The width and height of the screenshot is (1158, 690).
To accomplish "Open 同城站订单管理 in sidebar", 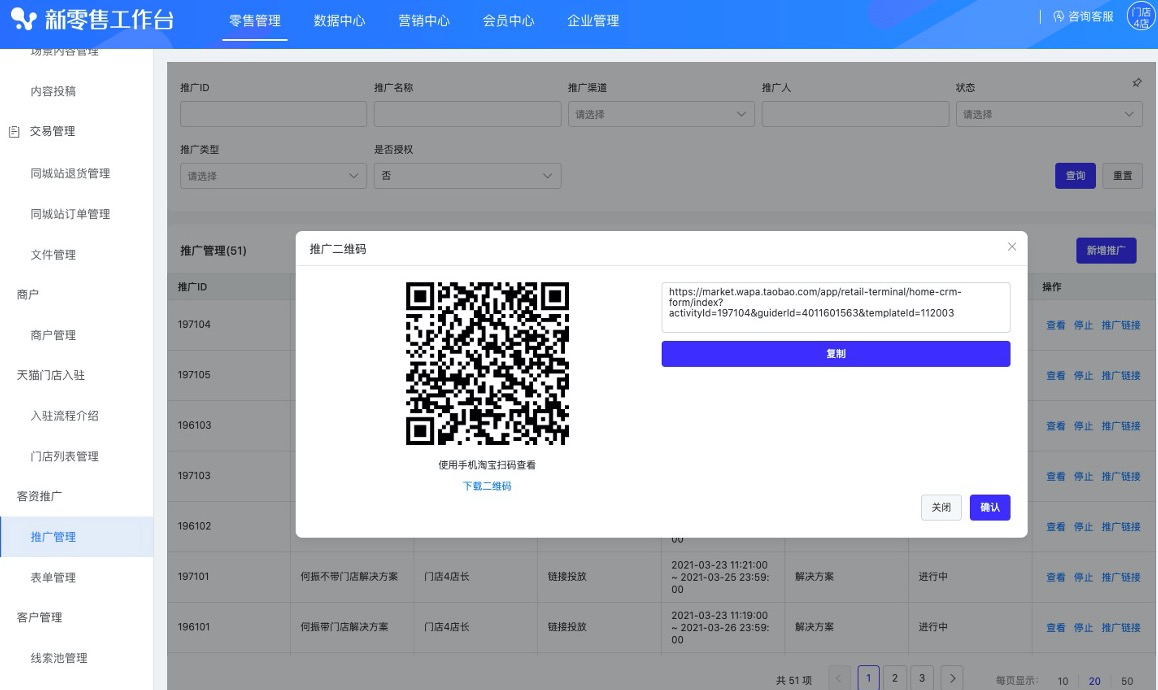I will click(70, 214).
